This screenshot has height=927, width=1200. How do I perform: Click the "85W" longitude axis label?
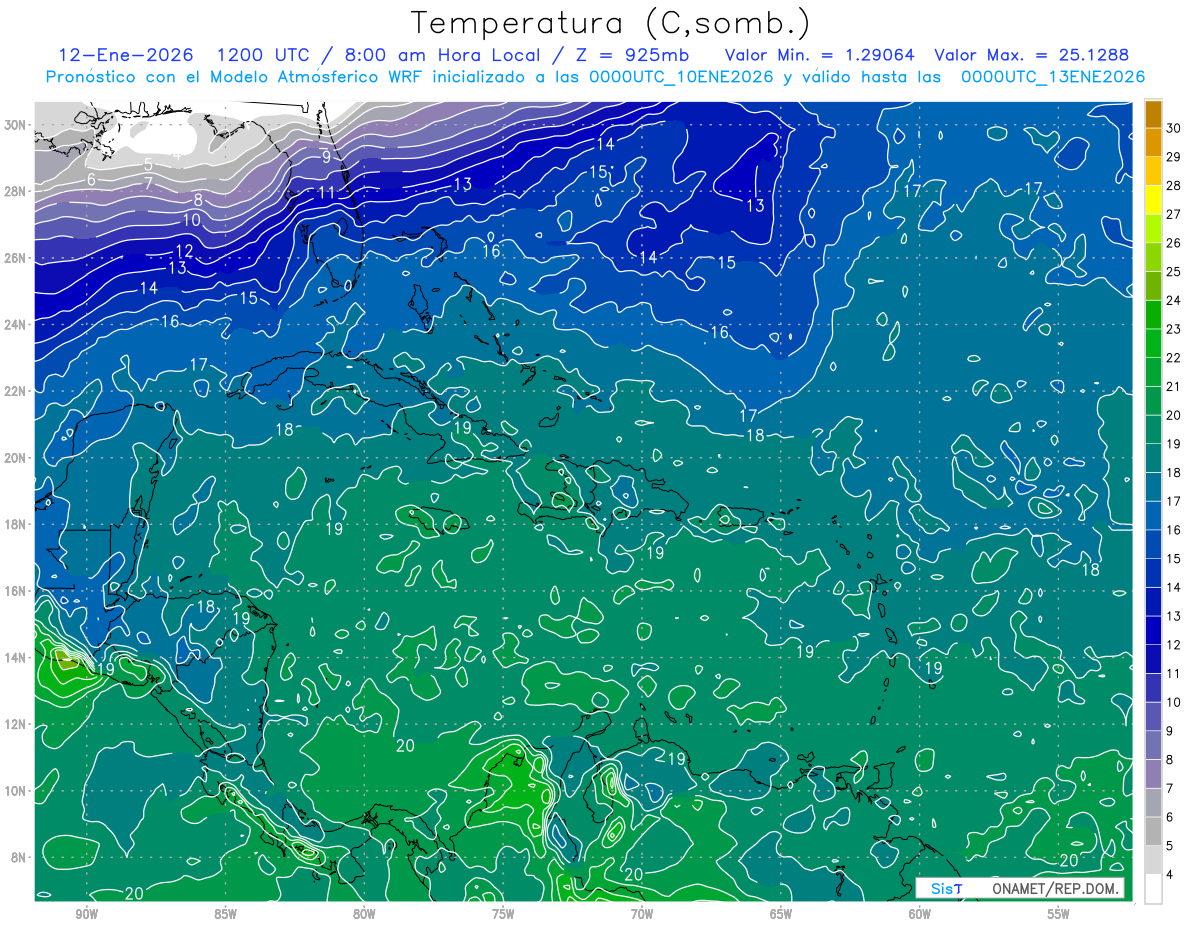[225, 914]
